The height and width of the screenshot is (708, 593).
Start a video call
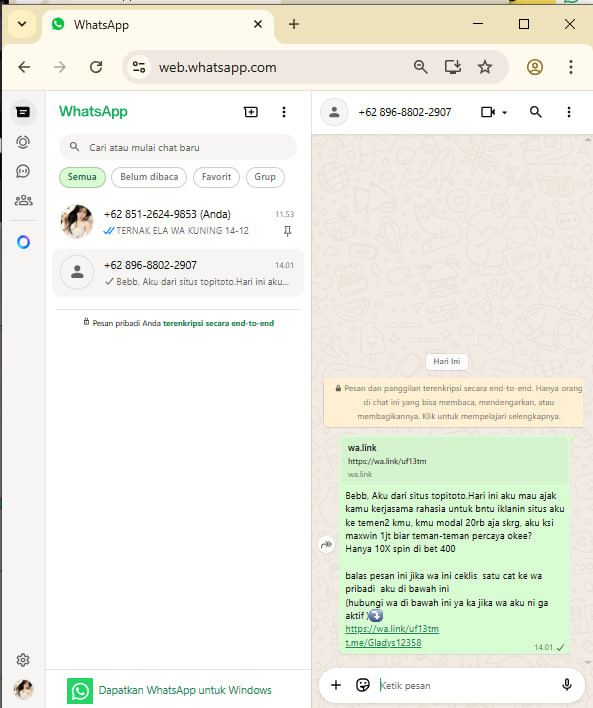click(x=488, y=112)
